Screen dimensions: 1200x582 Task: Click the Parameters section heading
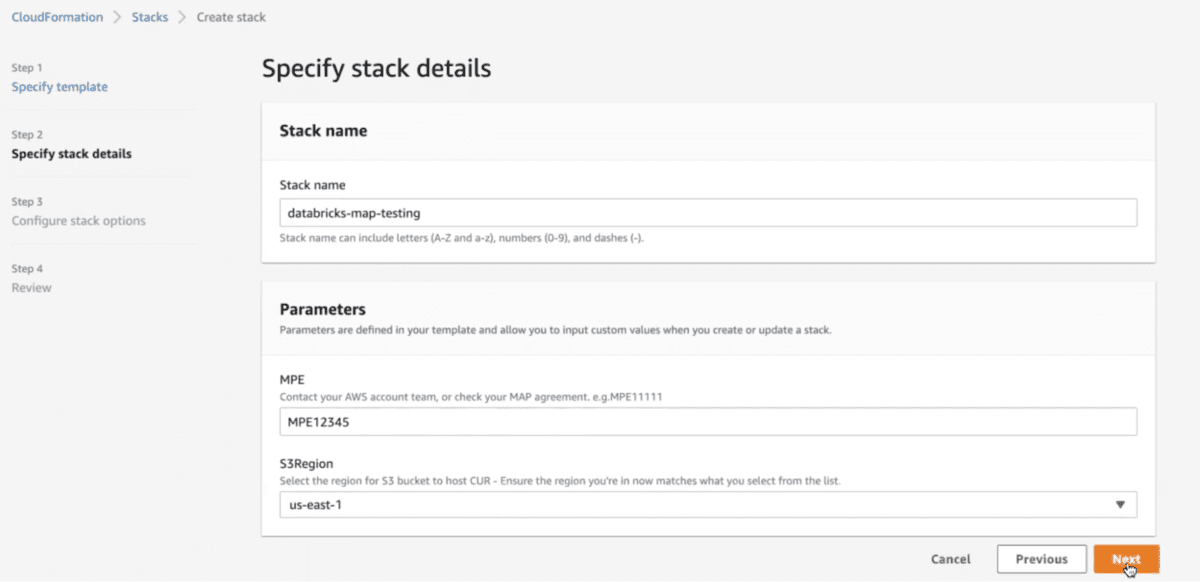(x=322, y=309)
